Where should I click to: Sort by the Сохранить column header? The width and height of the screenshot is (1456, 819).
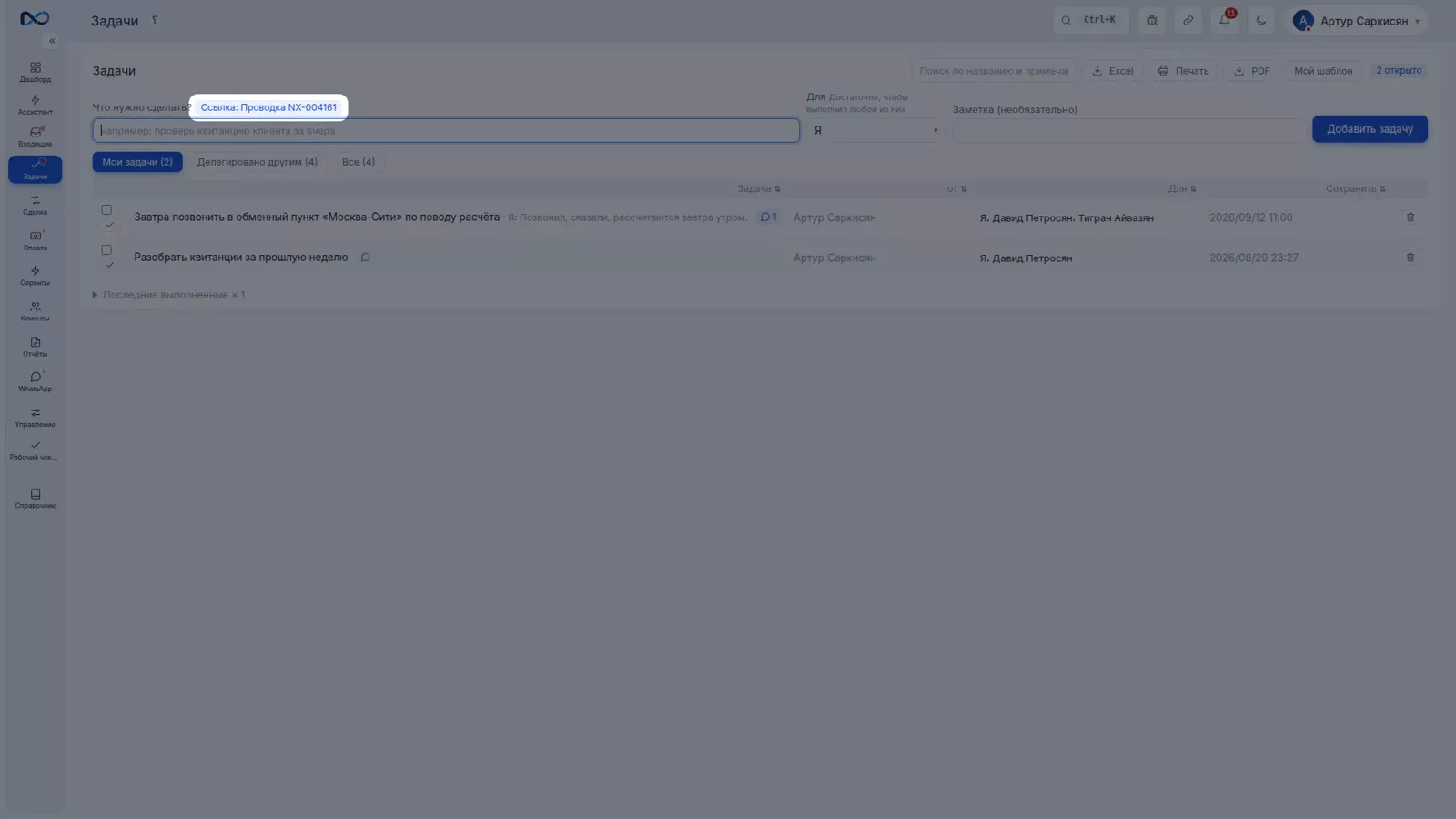pyautogui.click(x=1356, y=189)
